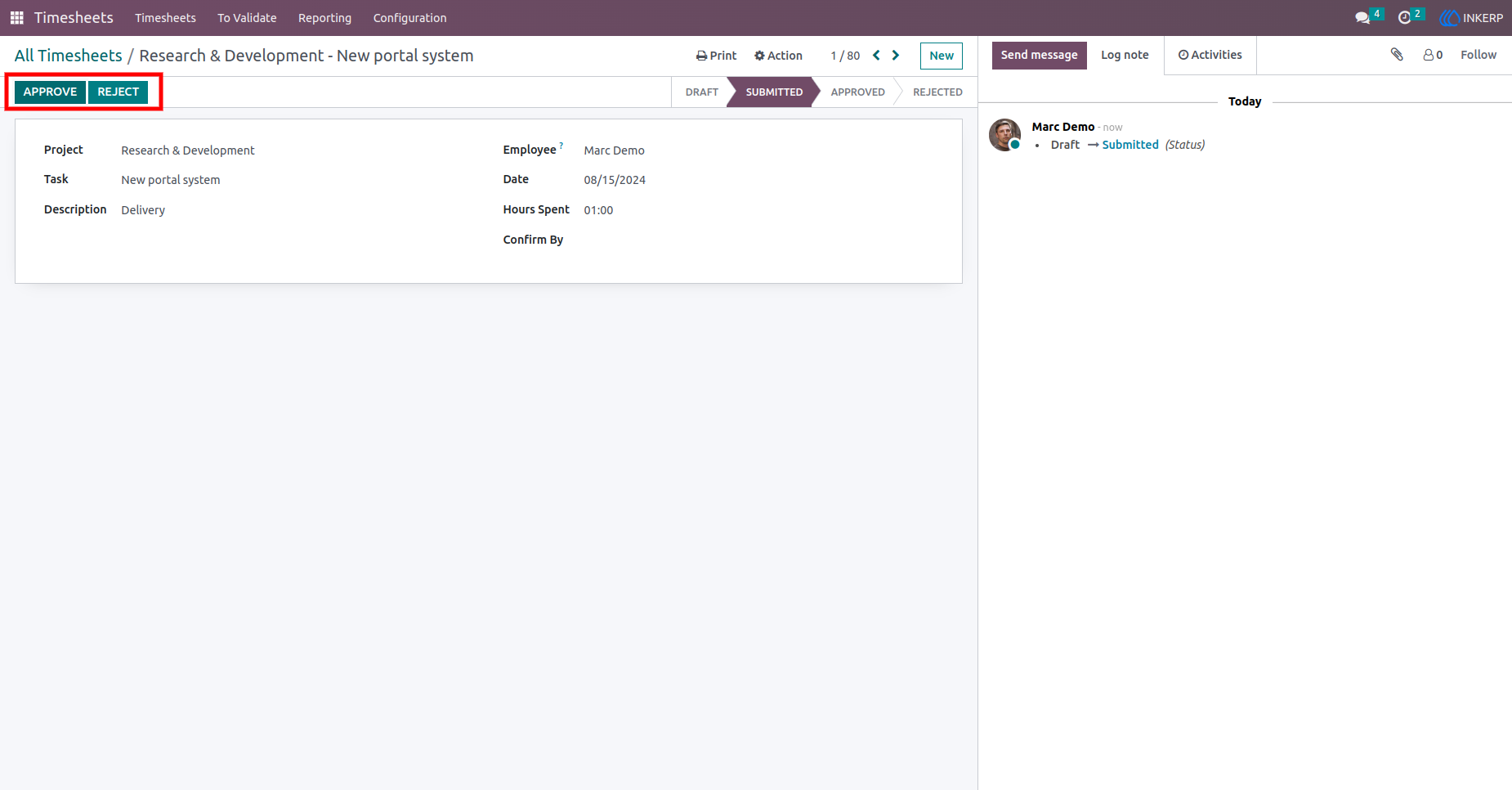The image size is (1512, 790).
Task: Follow this timesheet record
Action: pyautogui.click(x=1478, y=55)
